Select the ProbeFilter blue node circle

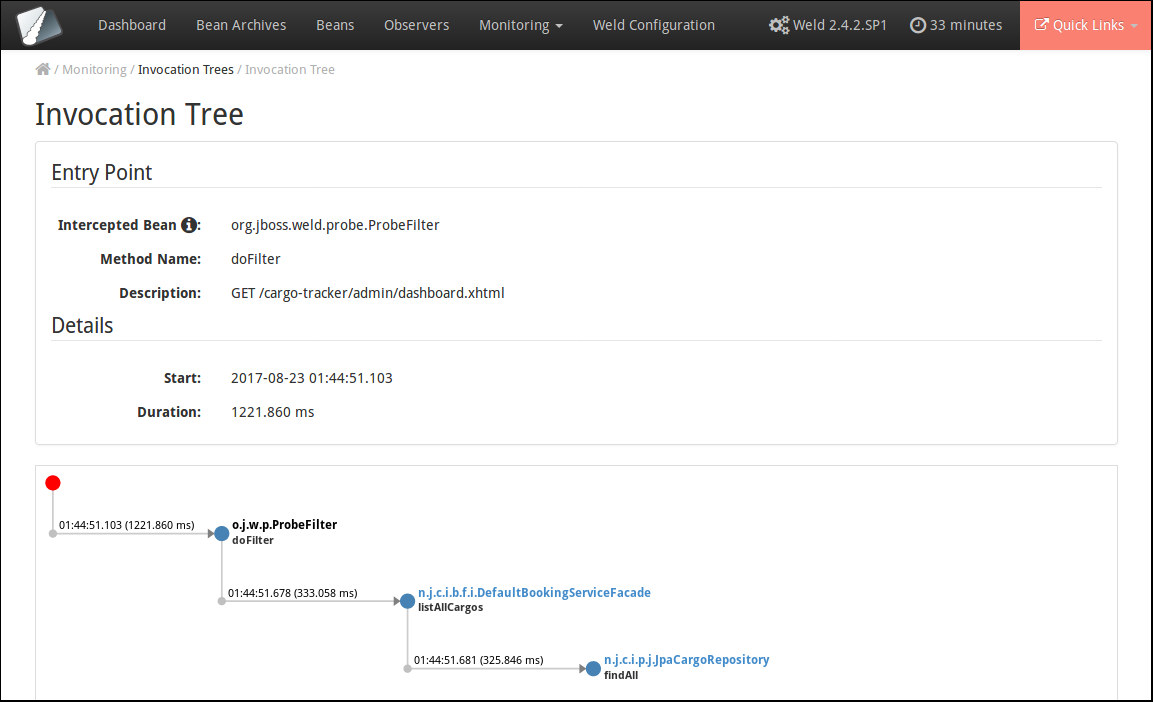pos(222,533)
